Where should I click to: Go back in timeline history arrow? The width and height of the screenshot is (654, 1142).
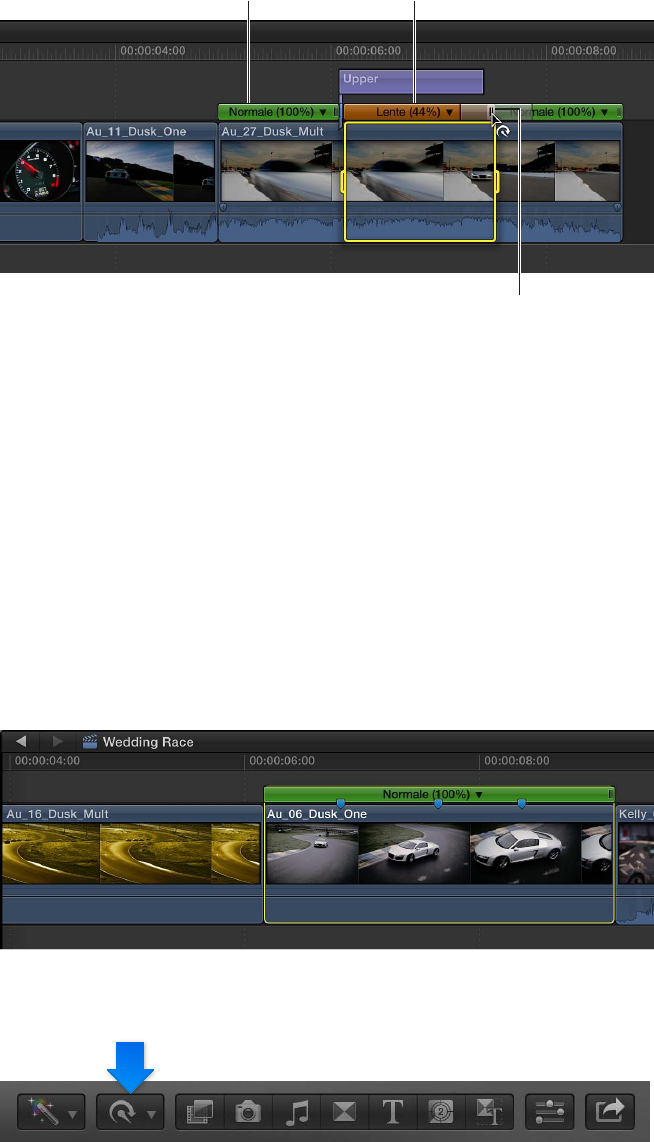(21, 741)
